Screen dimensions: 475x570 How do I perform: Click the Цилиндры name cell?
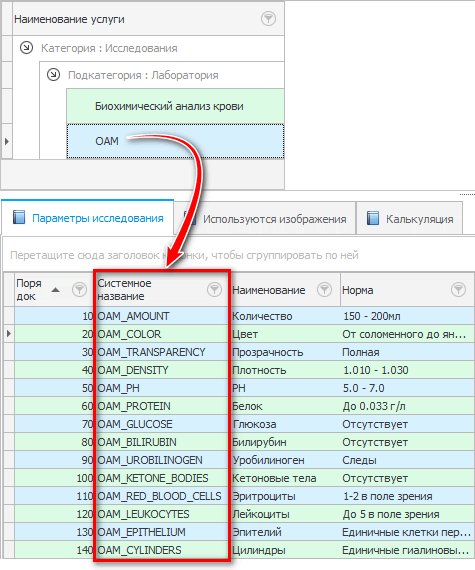[286, 550]
